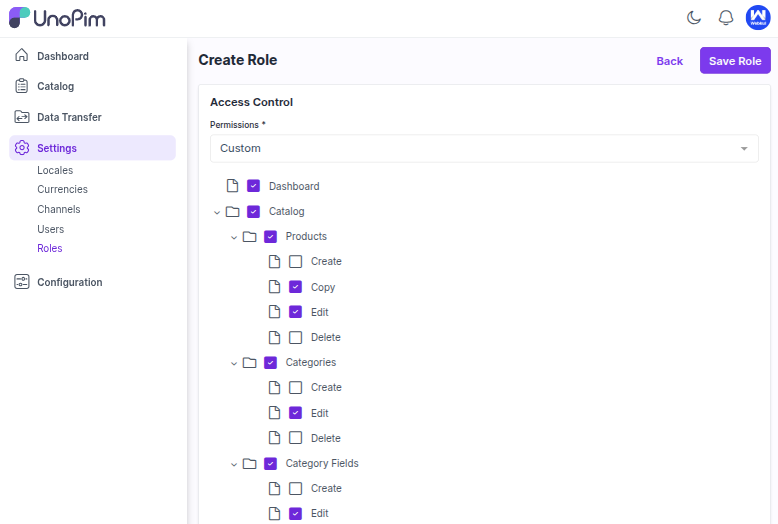Click the Save Role button
Image resolution: width=778 pixels, height=524 pixels.
(x=735, y=61)
